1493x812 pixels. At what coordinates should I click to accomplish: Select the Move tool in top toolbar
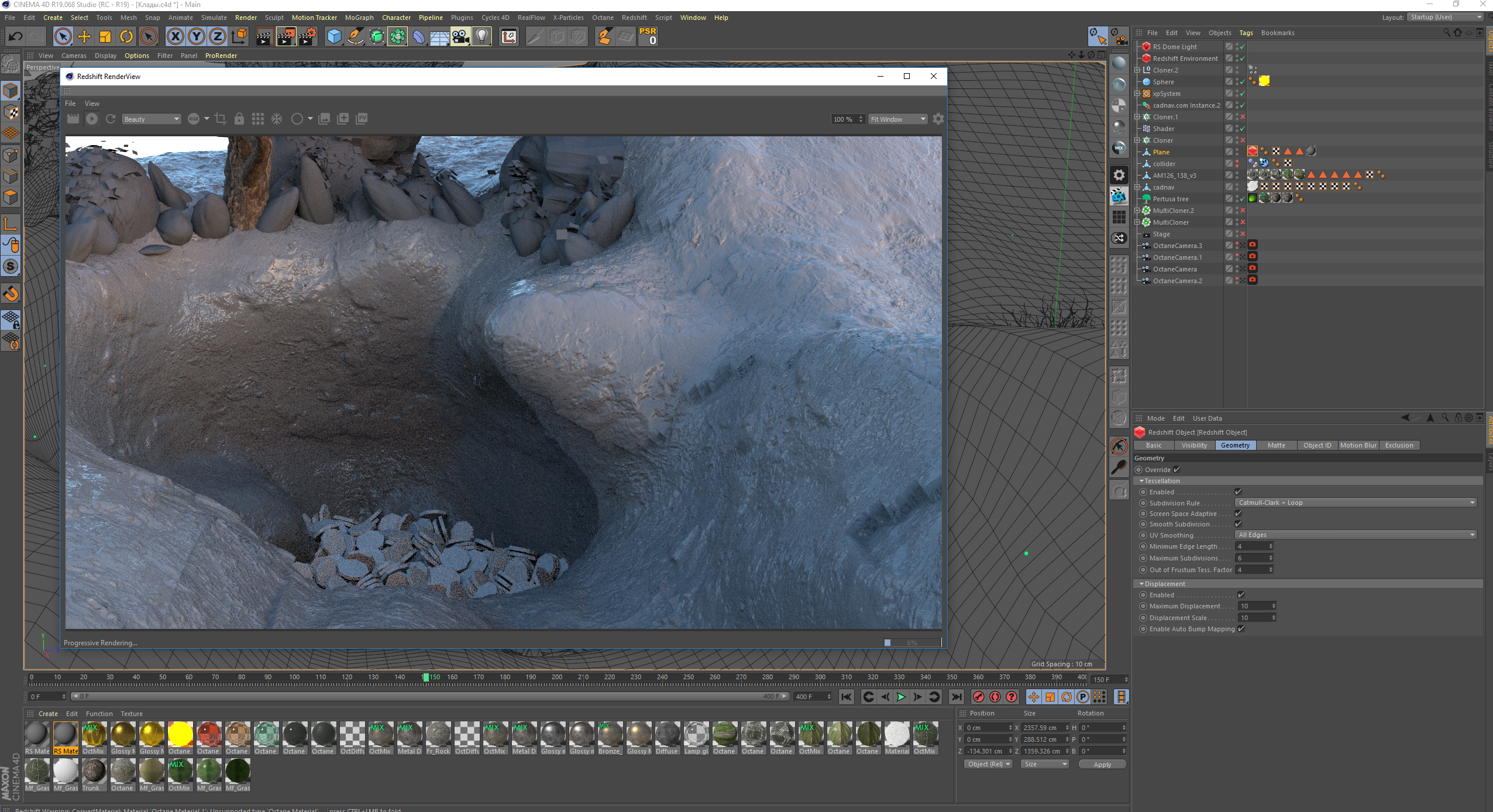click(84, 37)
